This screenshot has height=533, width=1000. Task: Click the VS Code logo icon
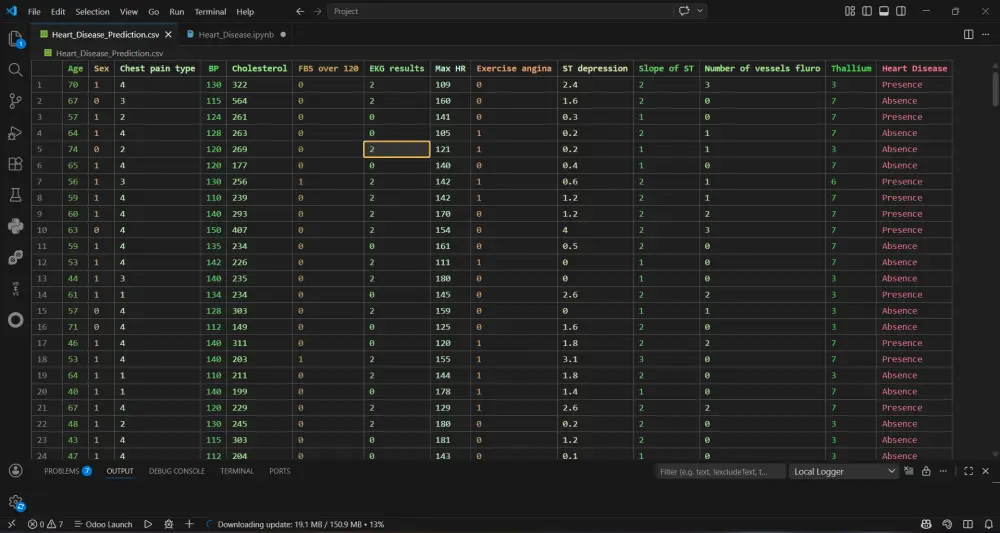point(11,11)
